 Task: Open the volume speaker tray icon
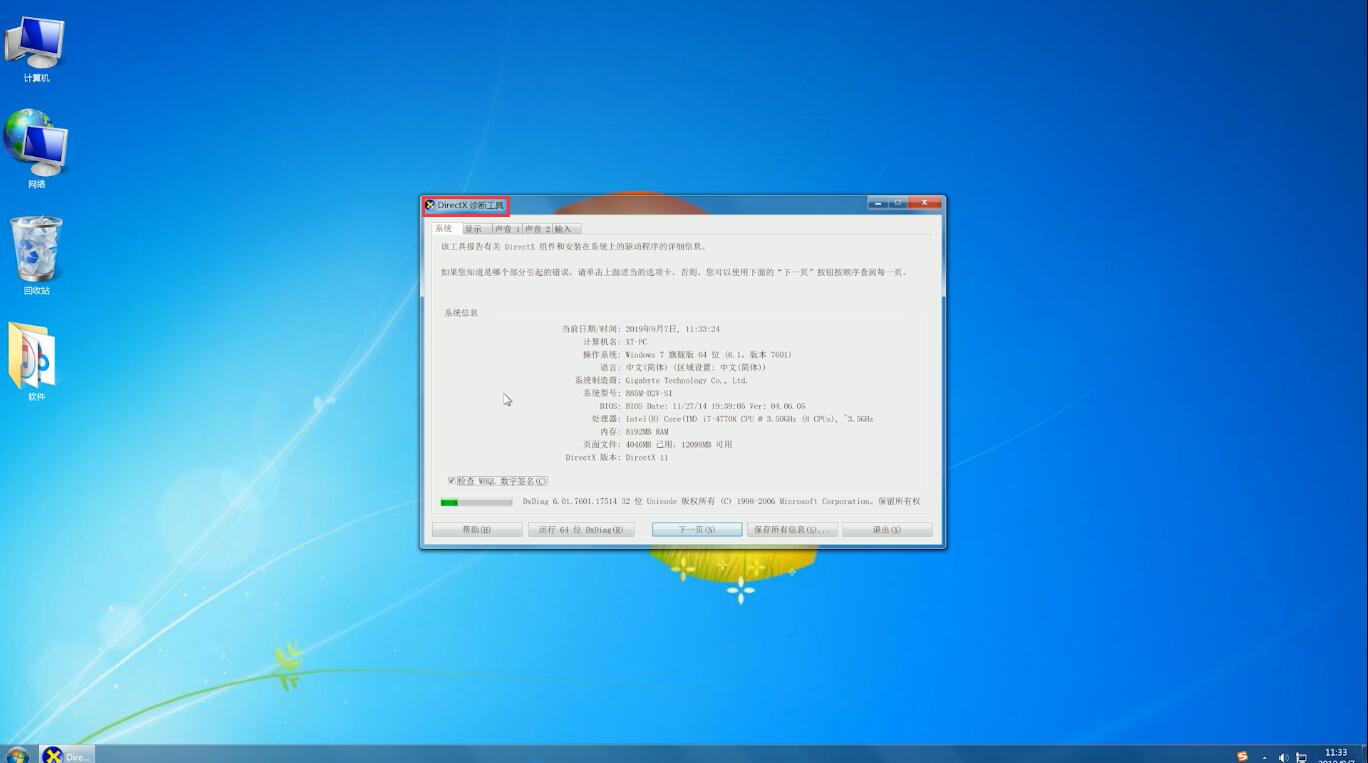pos(1283,757)
